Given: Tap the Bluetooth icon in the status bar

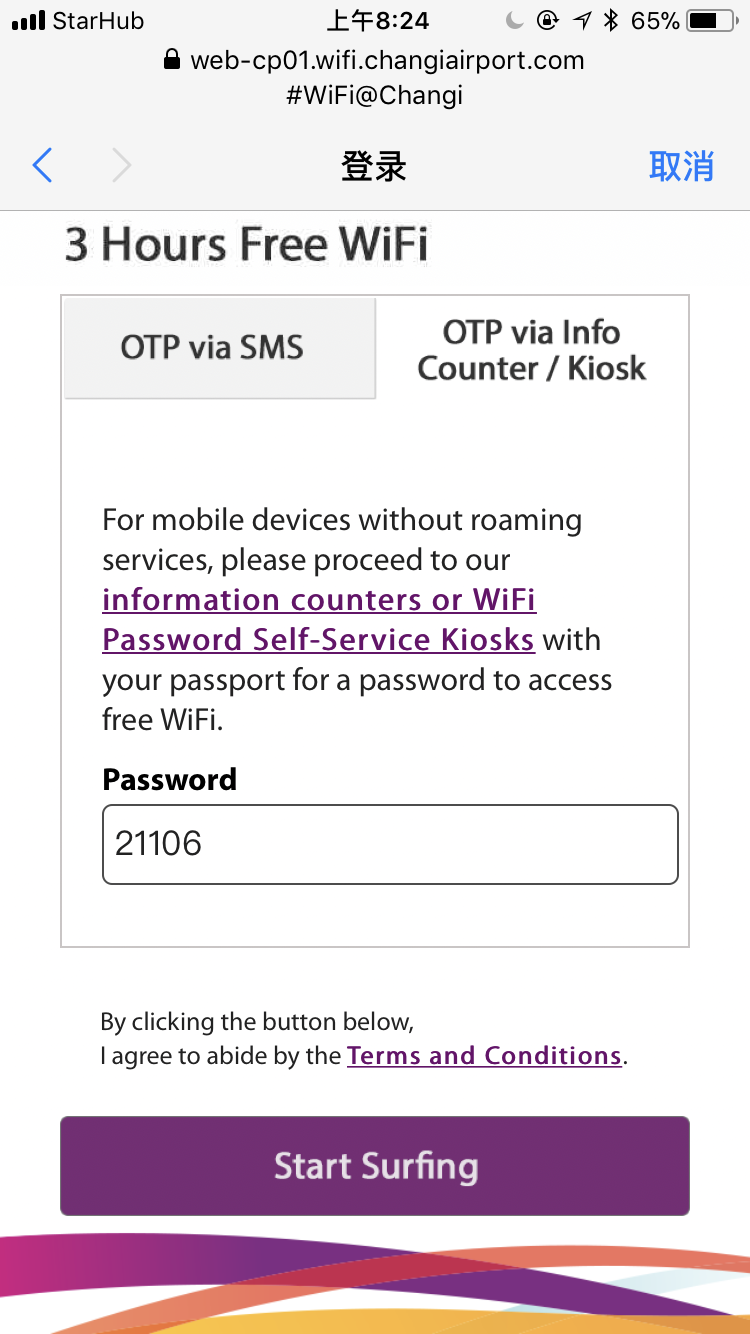Looking at the screenshot, I should coord(611,21).
